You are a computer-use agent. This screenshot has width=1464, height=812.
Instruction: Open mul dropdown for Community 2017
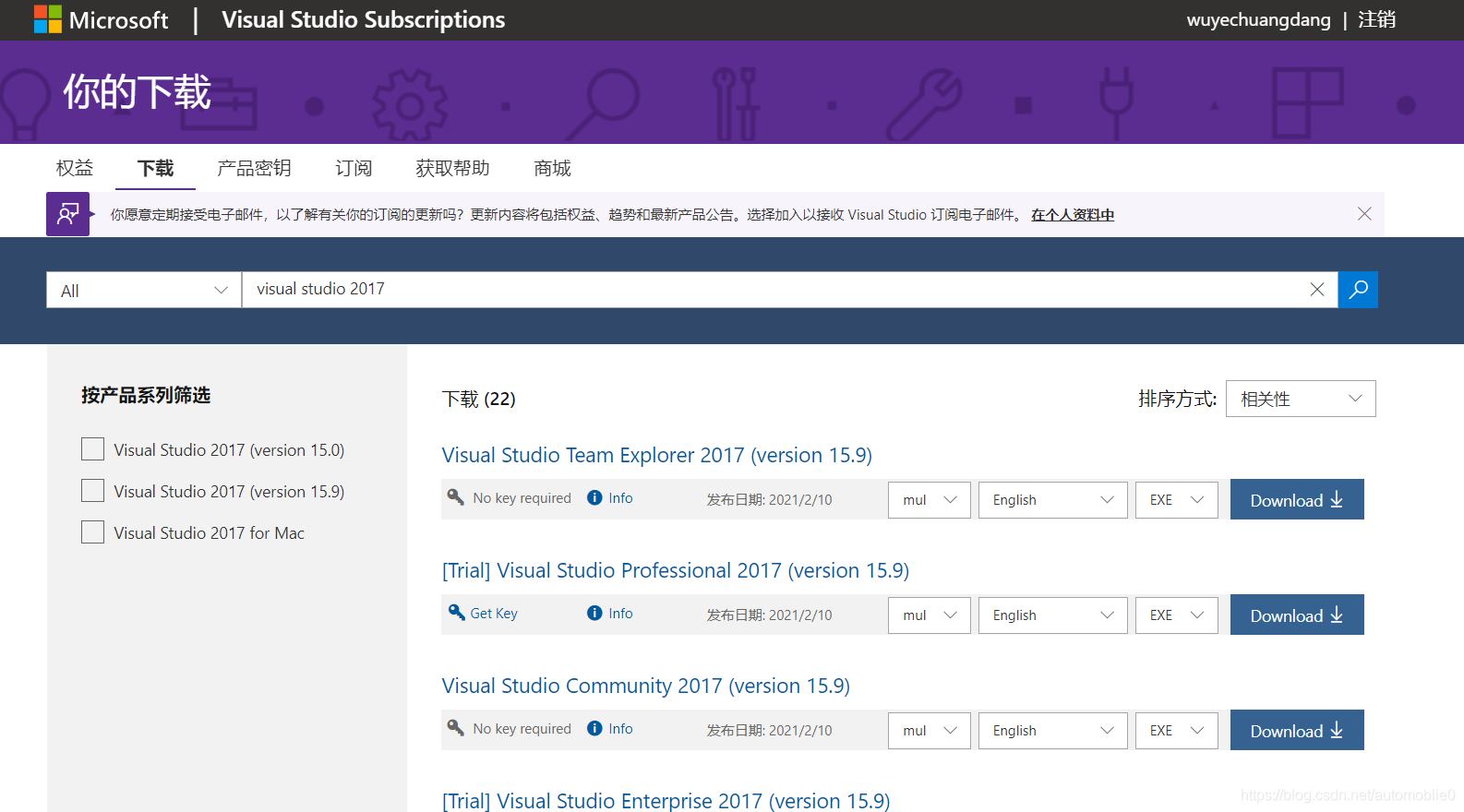tap(930, 731)
